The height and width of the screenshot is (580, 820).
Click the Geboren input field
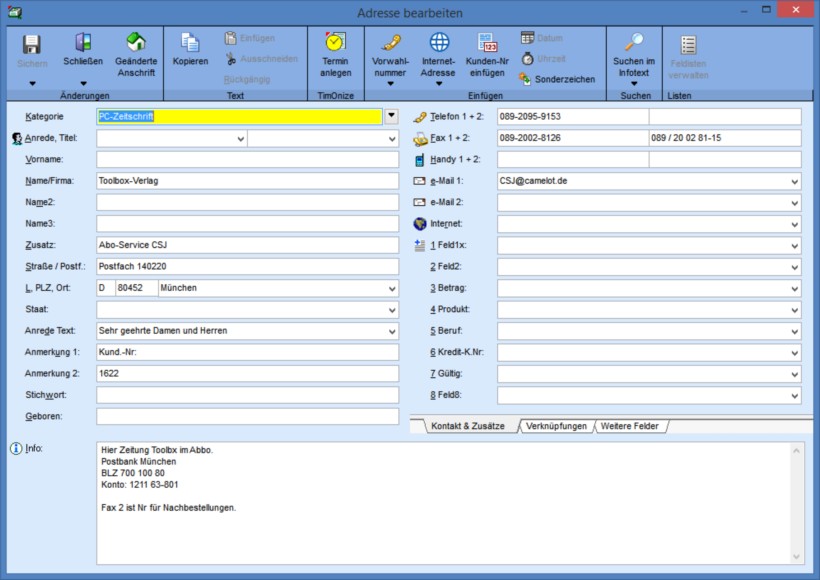pyautogui.click(x=247, y=416)
